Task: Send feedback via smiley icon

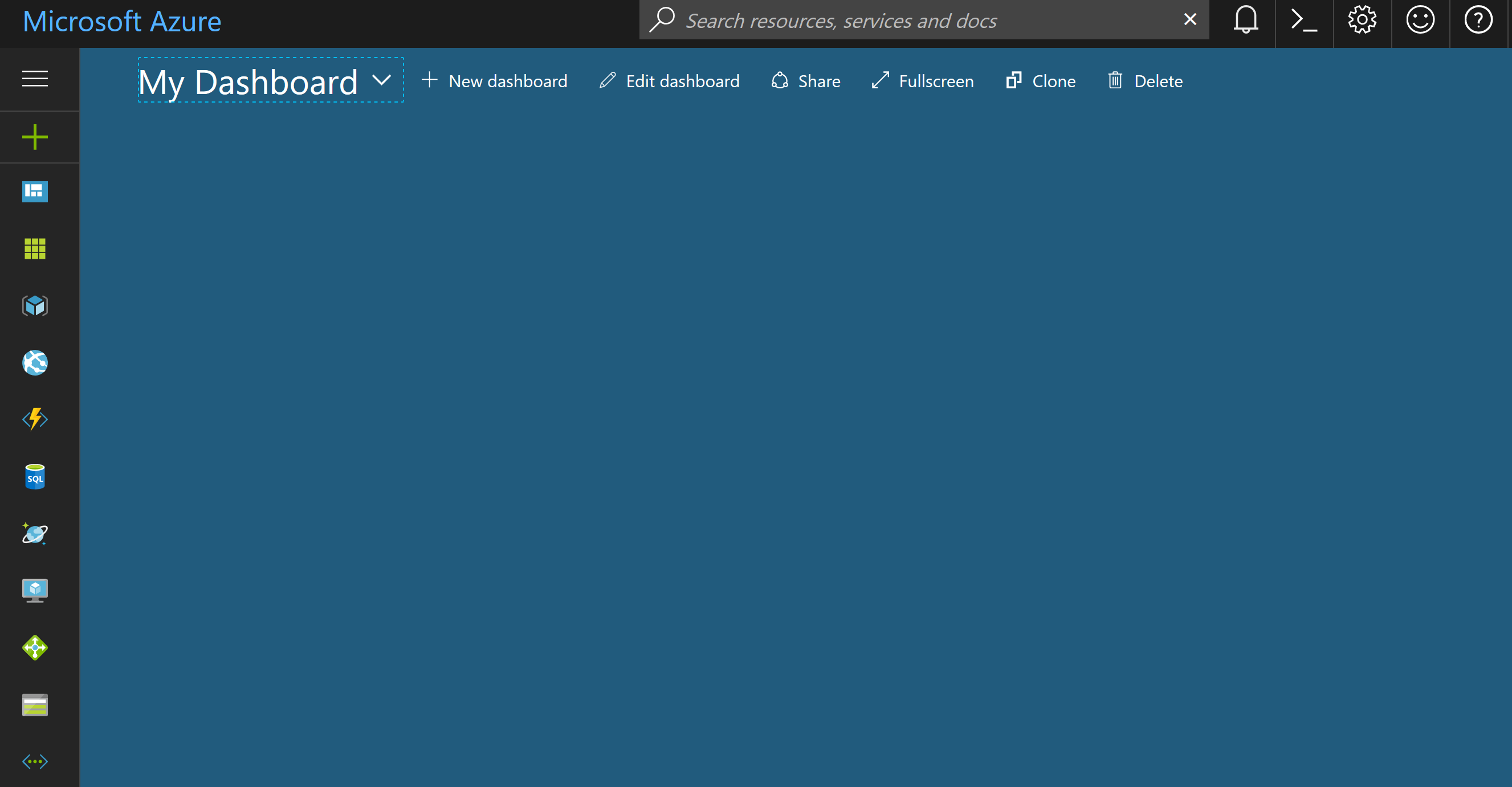Action: [1420, 21]
